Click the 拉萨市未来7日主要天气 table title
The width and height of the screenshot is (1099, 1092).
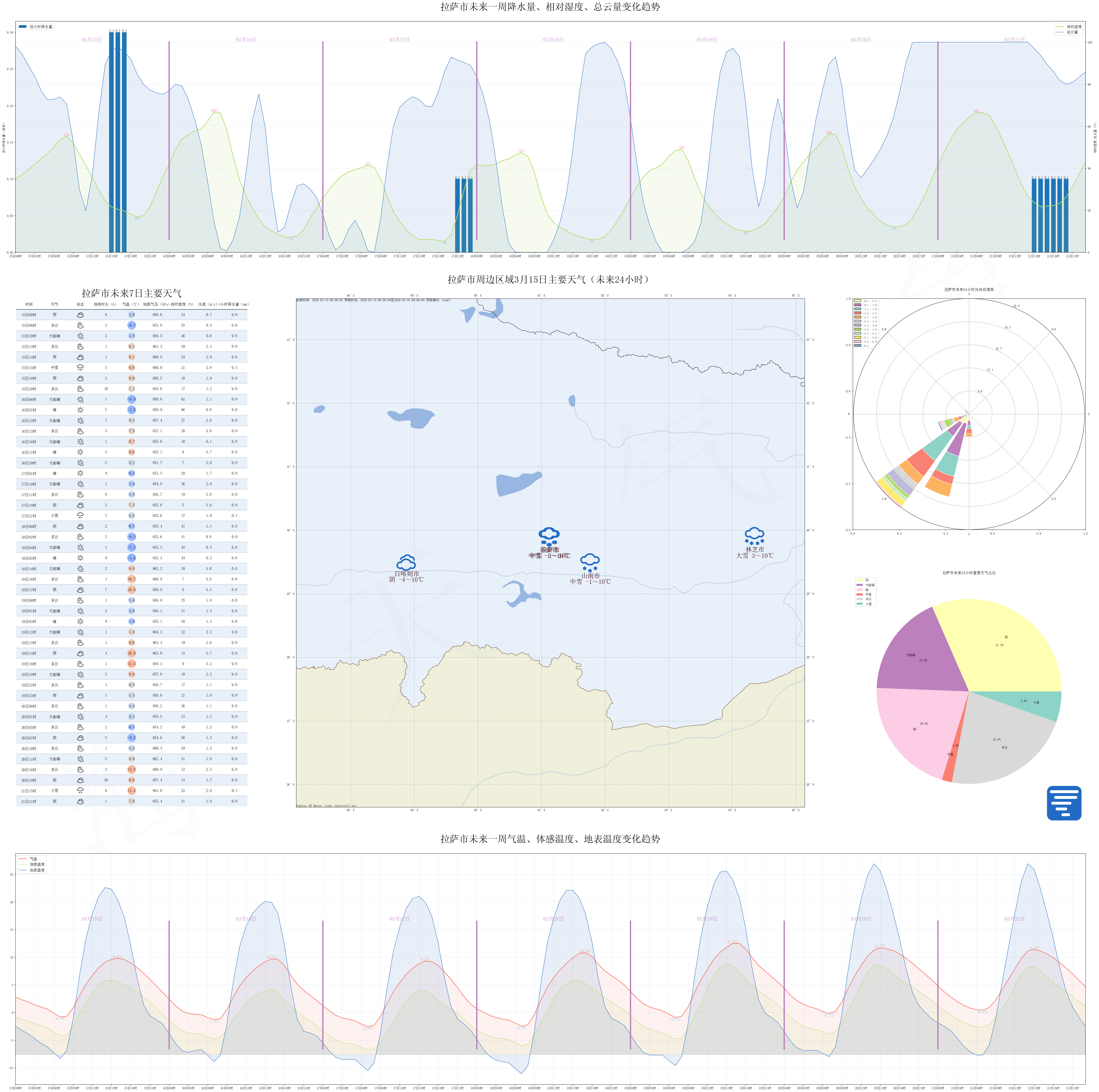click(x=131, y=293)
